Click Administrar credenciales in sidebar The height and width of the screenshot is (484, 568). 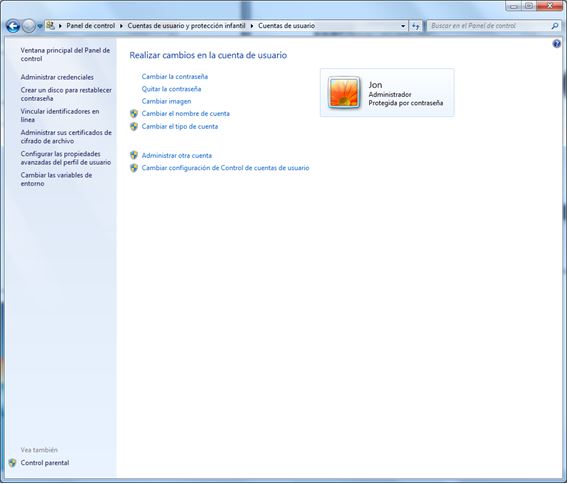tap(57, 77)
